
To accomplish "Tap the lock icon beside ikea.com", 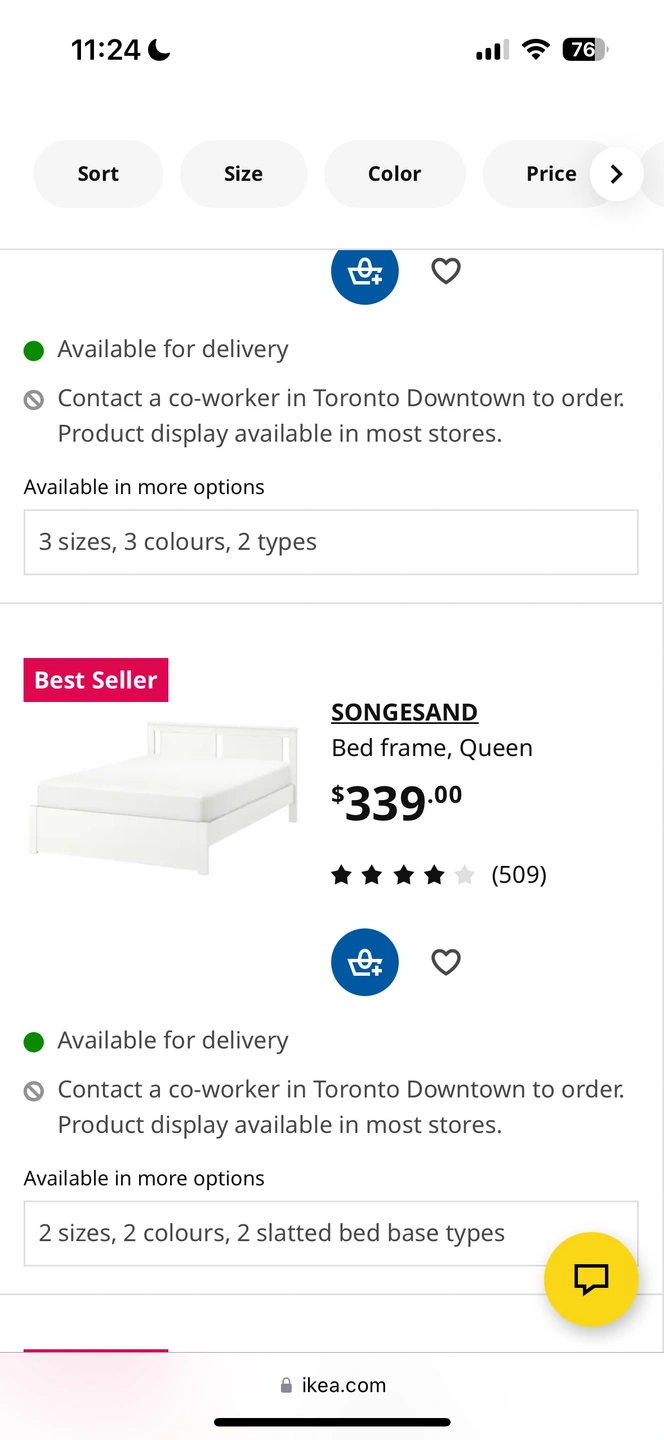I will coord(287,1386).
